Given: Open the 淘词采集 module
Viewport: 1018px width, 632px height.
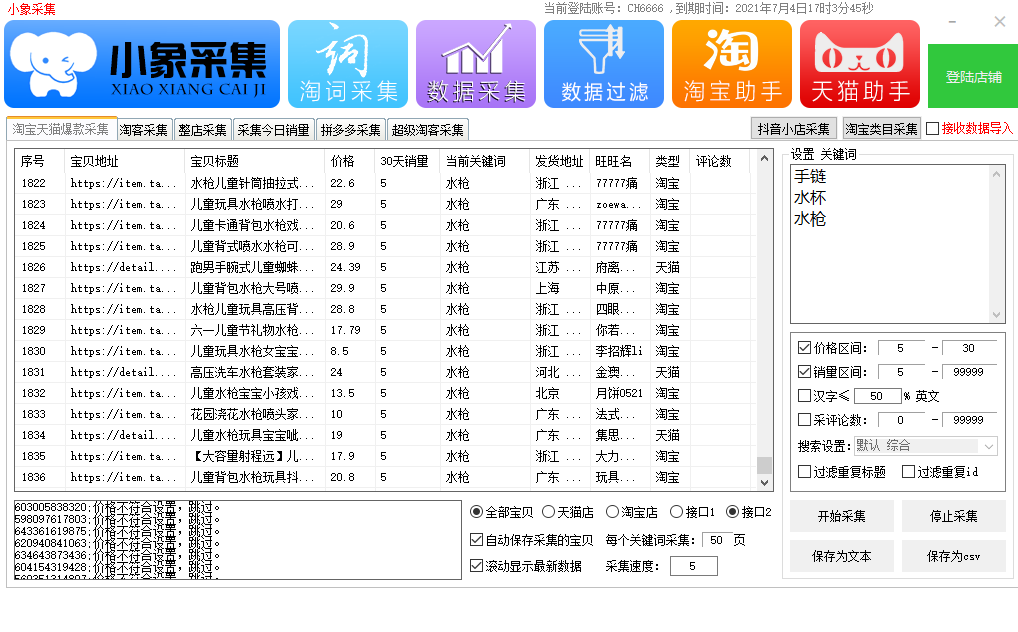Looking at the screenshot, I should (348, 64).
